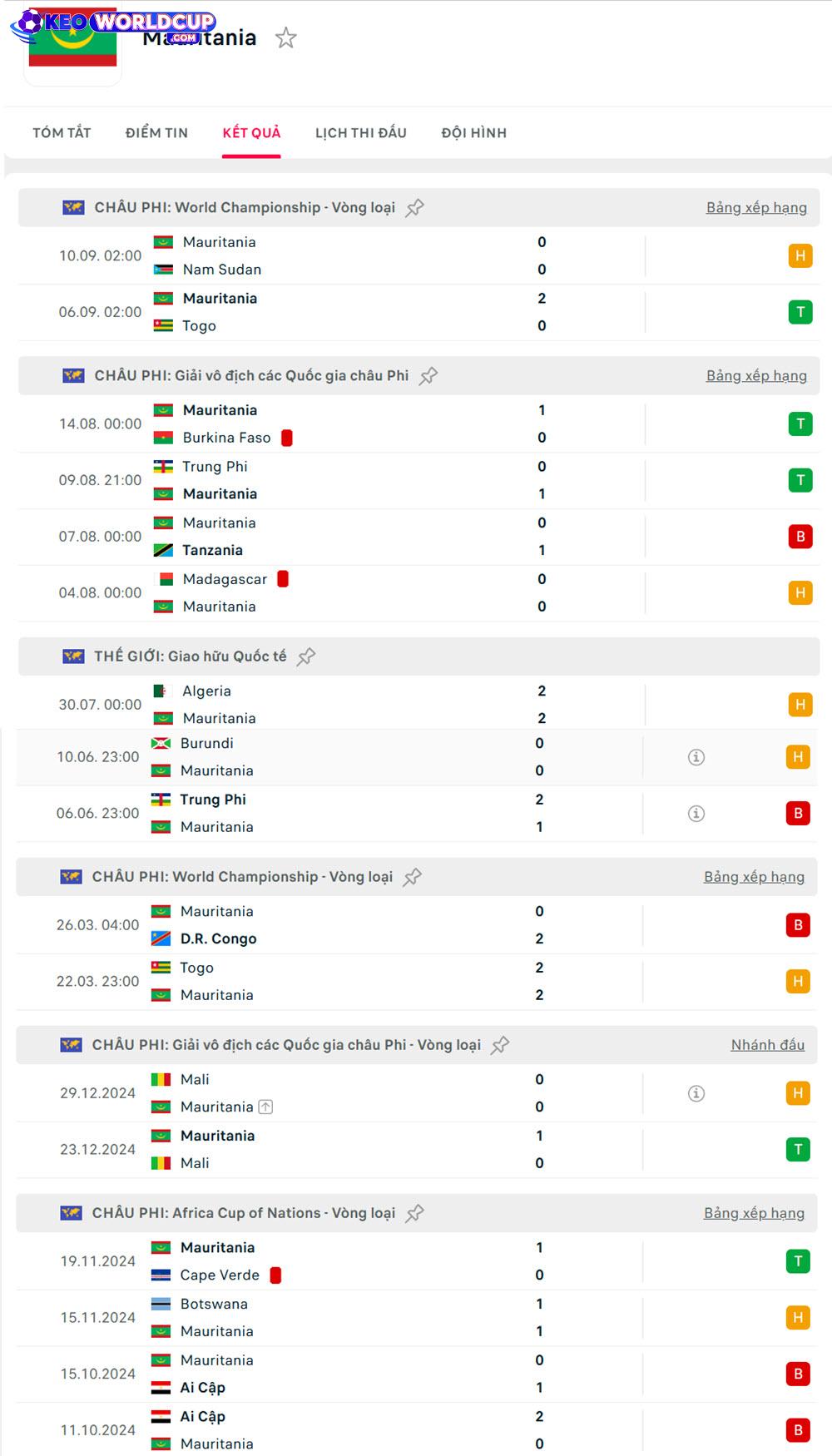The image size is (832, 1456).
Task: Pin the Giải vô địch các Quốc gia châu Phi league
Action: tap(428, 376)
